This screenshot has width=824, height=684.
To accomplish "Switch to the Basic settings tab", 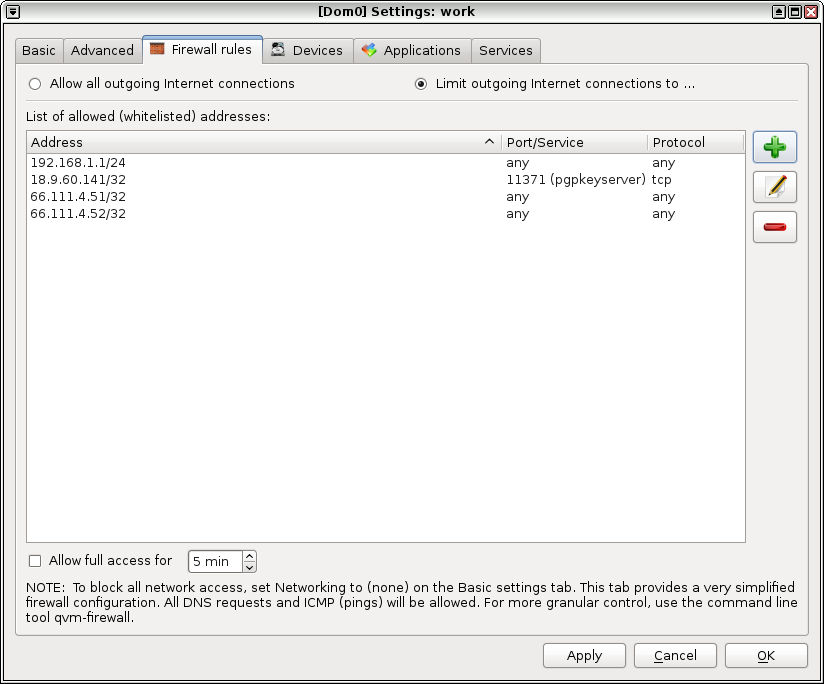I will click(x=39, y=50).
